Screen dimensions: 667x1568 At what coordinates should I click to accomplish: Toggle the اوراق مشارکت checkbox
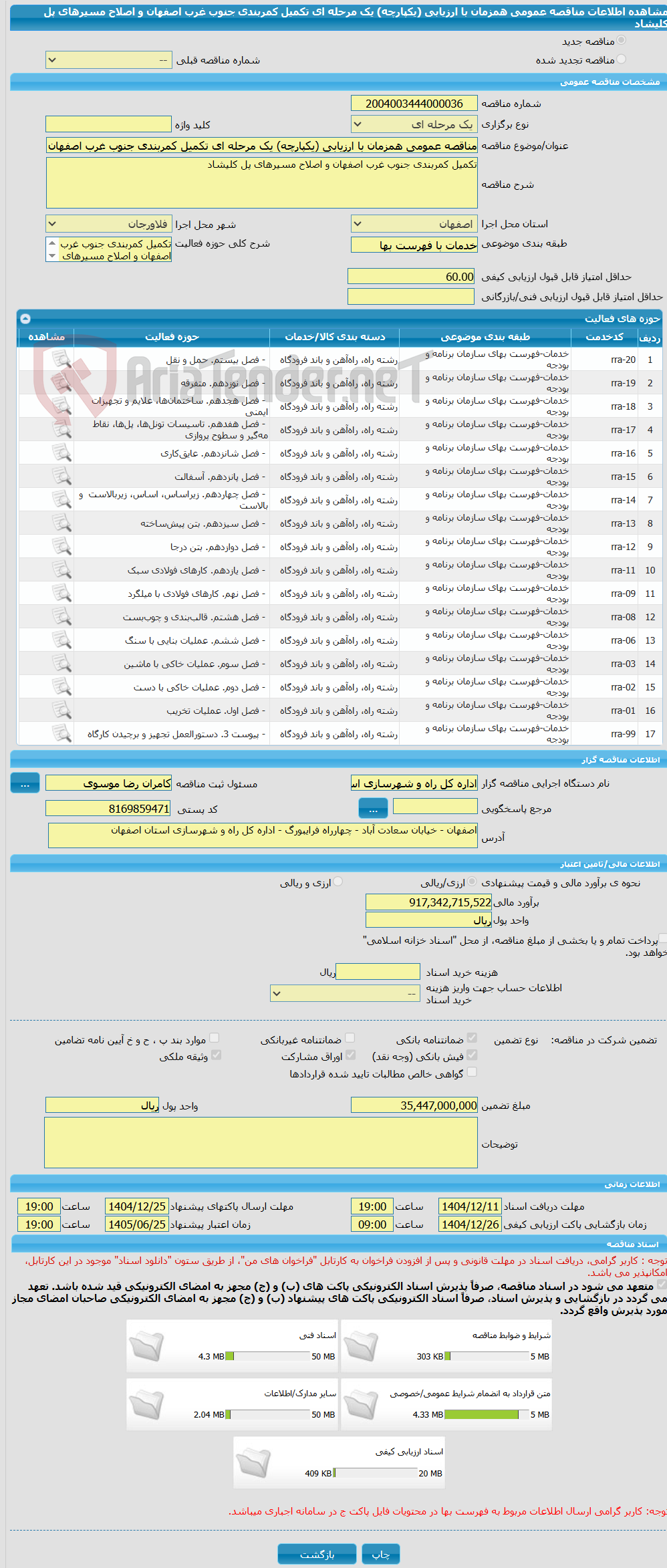[350, 1055]
